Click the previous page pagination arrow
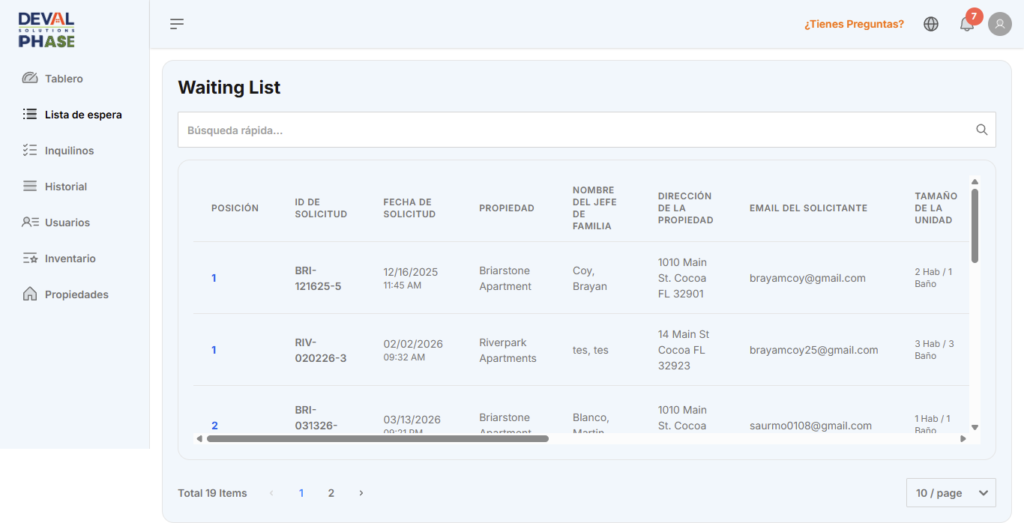This screenshot has width=1024, height=523. point(271,493)
